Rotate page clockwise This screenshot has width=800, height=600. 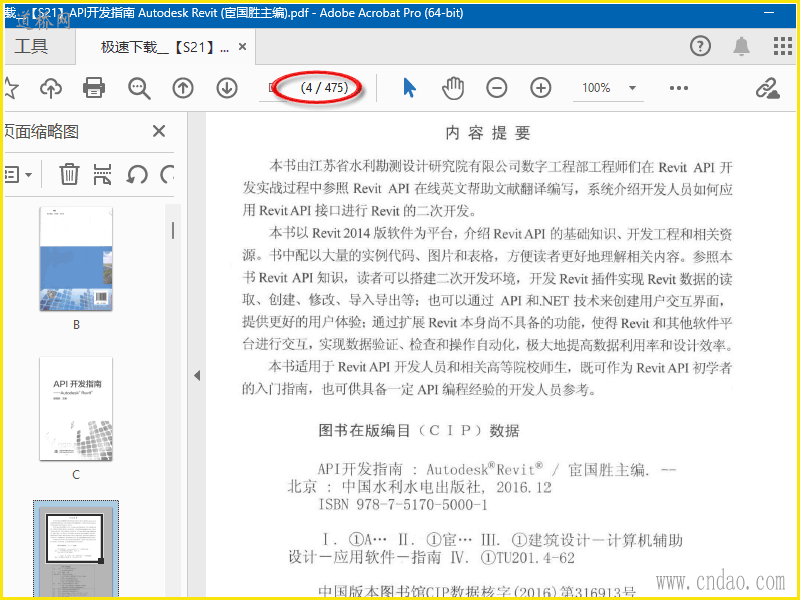(167, 174)
